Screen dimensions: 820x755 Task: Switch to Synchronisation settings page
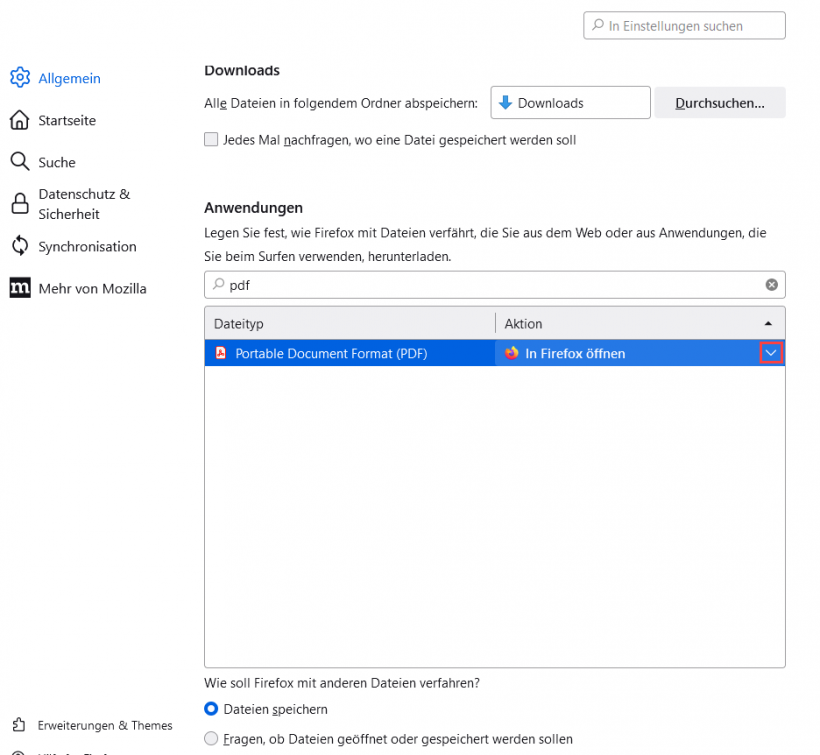pos(87,246)
